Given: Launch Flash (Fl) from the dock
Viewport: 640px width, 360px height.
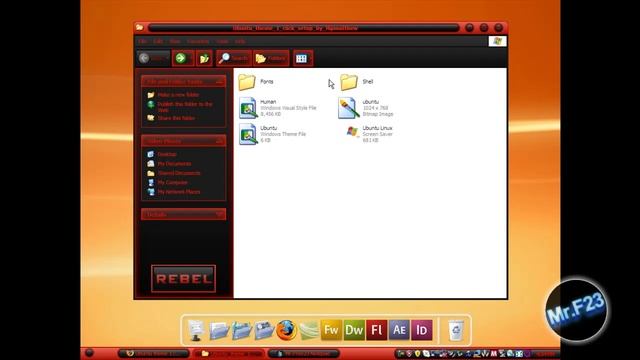Looking at the screenshot, I should coord(376,330).
